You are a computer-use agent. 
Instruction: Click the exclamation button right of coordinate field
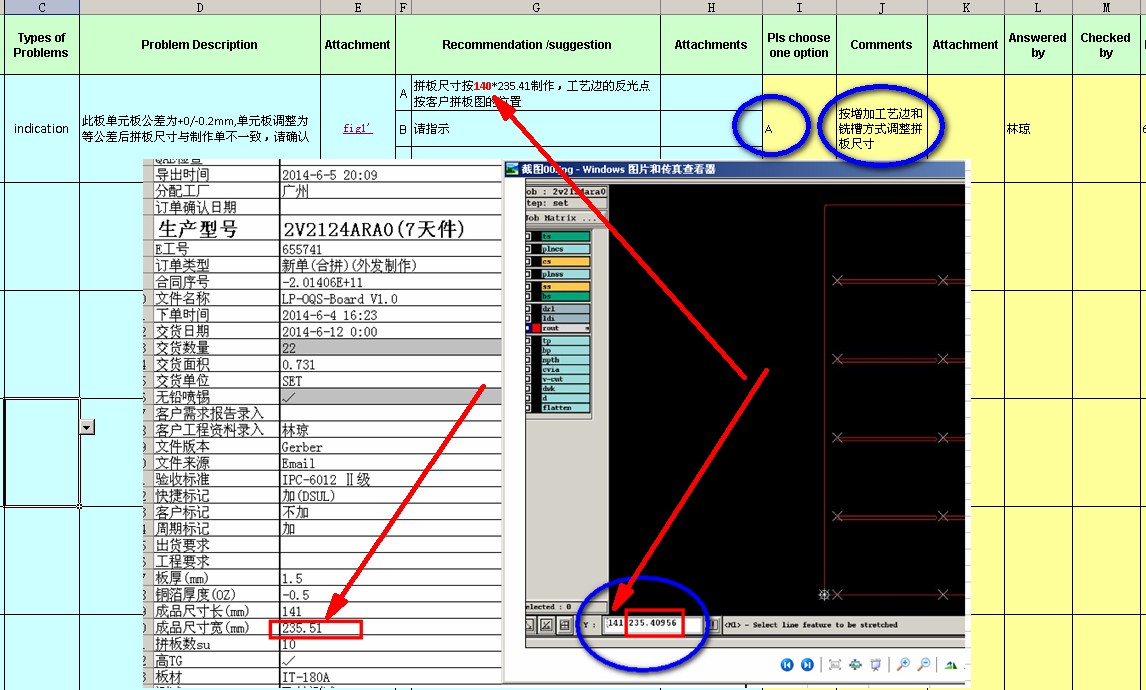coord(713,625)
